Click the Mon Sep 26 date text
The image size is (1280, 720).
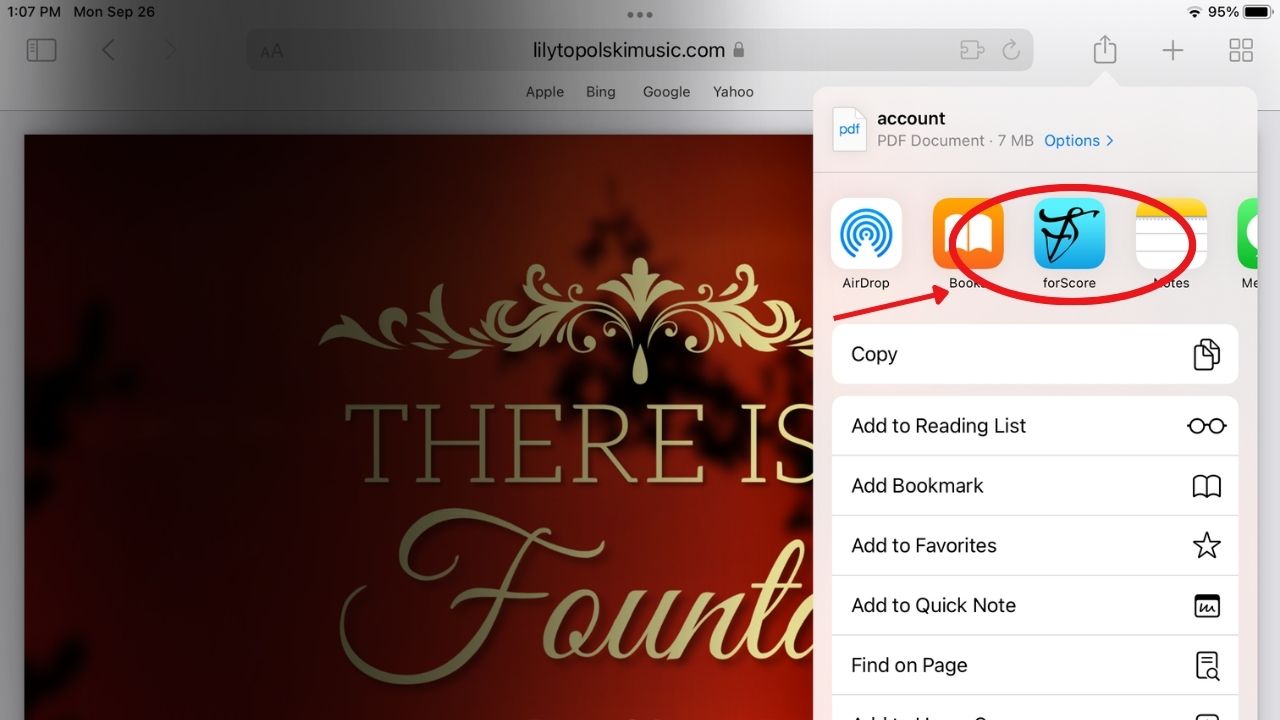[114, 12]
